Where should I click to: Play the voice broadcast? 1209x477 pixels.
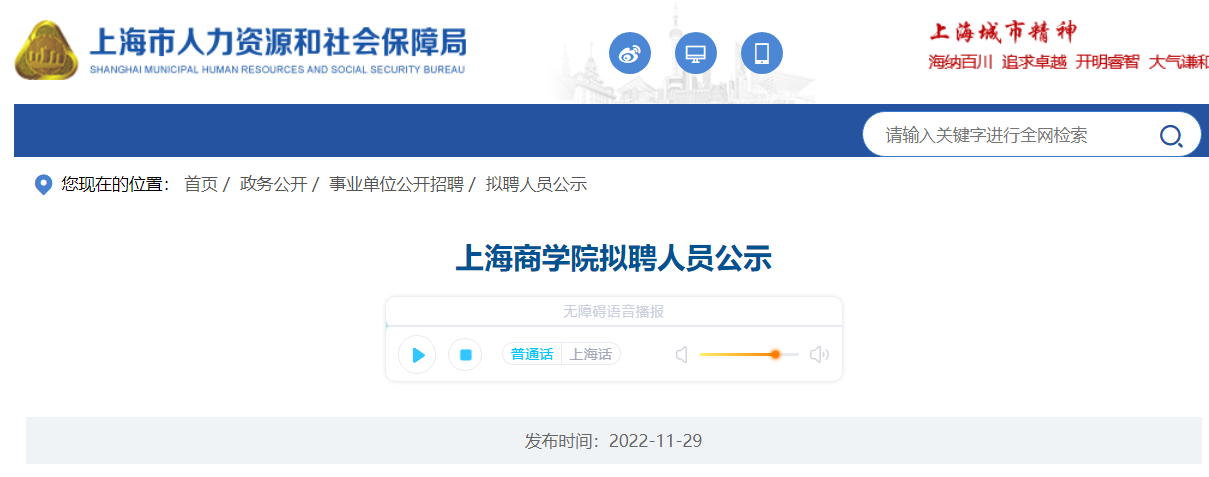click(417, 354)
